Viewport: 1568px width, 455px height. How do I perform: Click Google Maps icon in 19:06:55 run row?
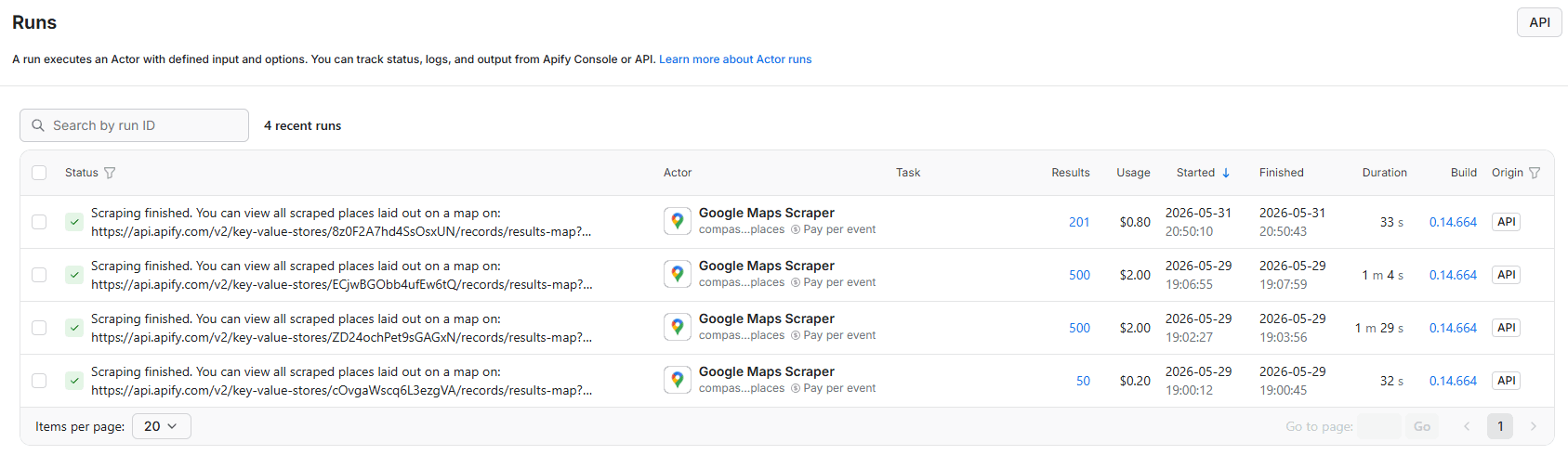point(678,274)
